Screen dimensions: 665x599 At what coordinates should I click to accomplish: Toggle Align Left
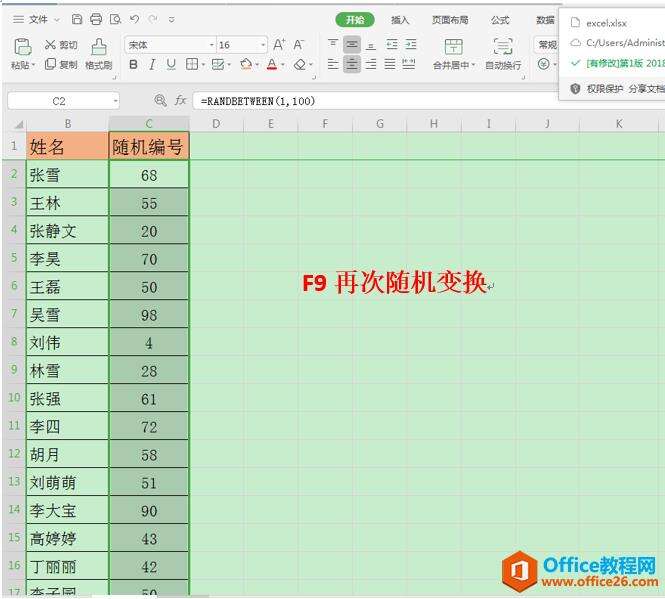[333, 64]
